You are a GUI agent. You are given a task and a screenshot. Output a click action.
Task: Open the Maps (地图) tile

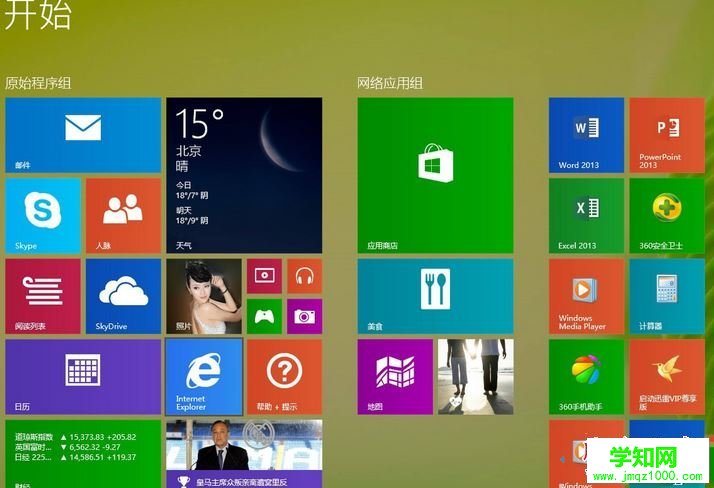(395, 377)
